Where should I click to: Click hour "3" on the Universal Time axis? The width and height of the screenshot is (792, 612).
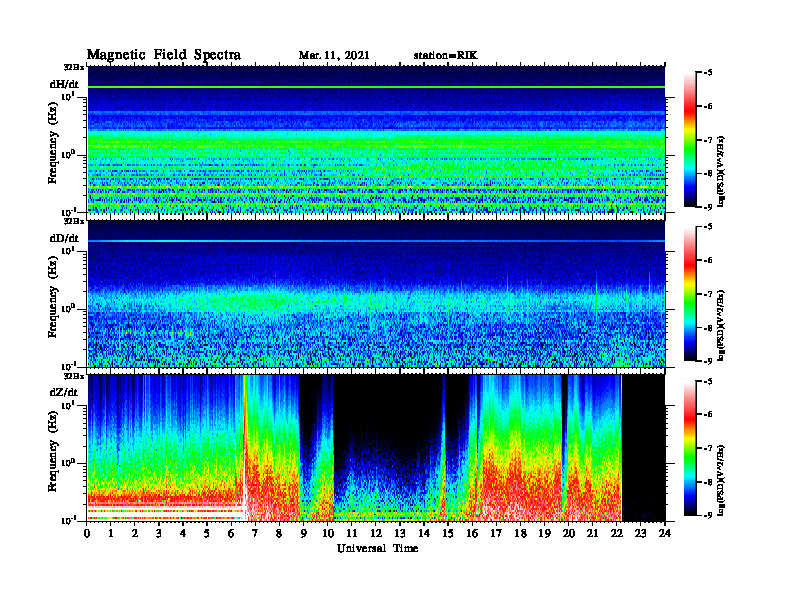point(160,534)
